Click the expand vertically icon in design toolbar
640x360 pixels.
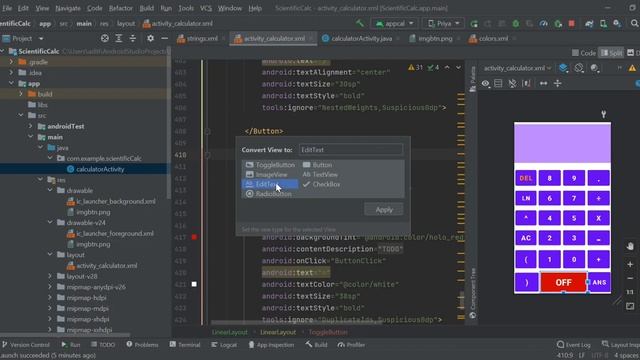click(x=558, y=83)
